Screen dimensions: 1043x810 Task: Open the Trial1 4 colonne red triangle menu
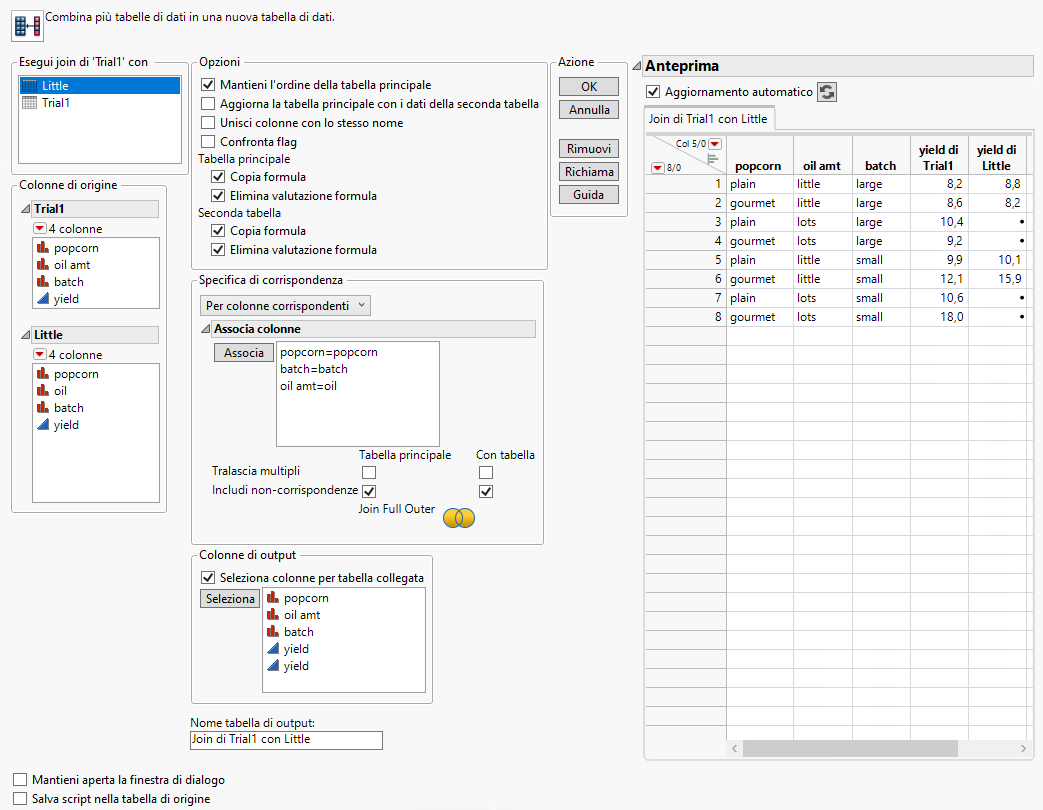point(40,229)
